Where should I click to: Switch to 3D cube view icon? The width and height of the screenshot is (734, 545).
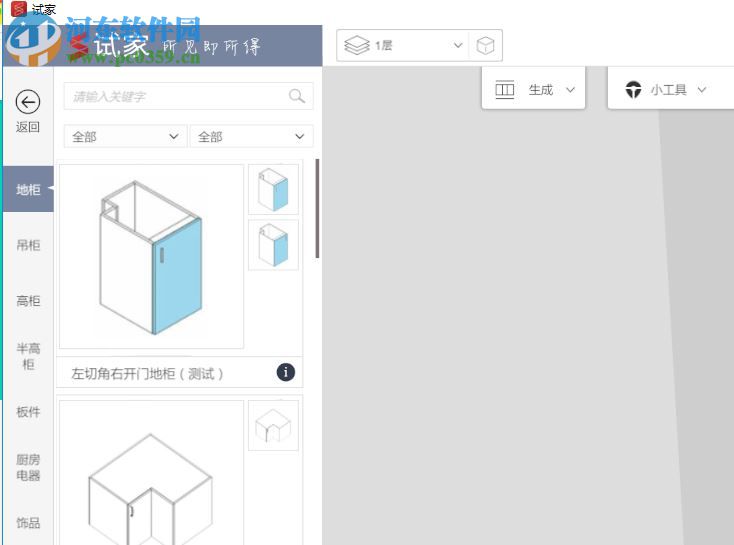point(485,45)
